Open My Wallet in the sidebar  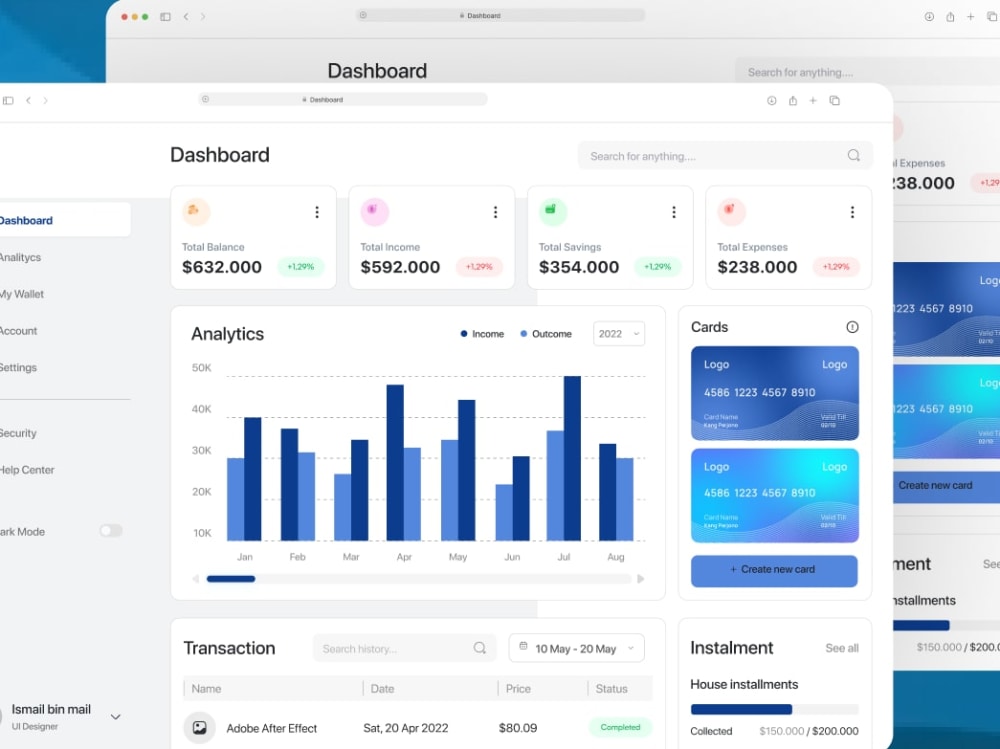(x=22, y=294)
